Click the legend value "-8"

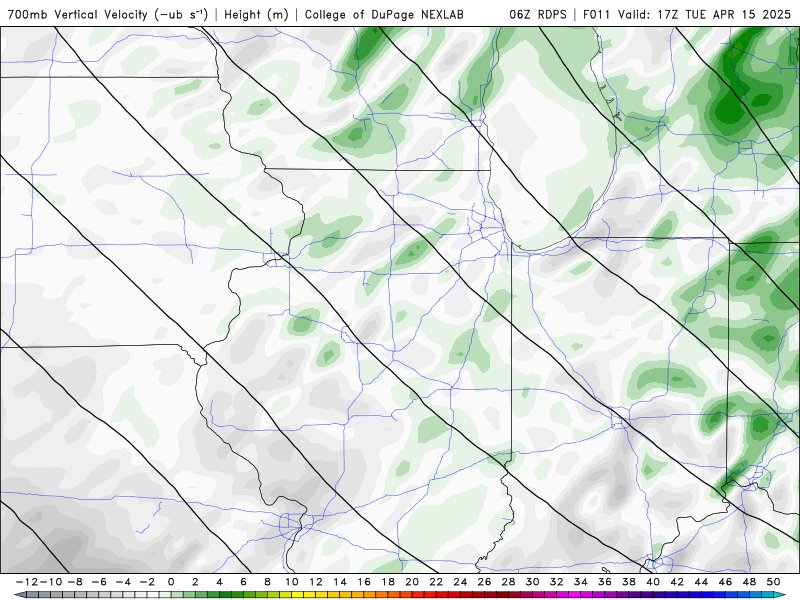pyautogui.click(x=75, y=582)
